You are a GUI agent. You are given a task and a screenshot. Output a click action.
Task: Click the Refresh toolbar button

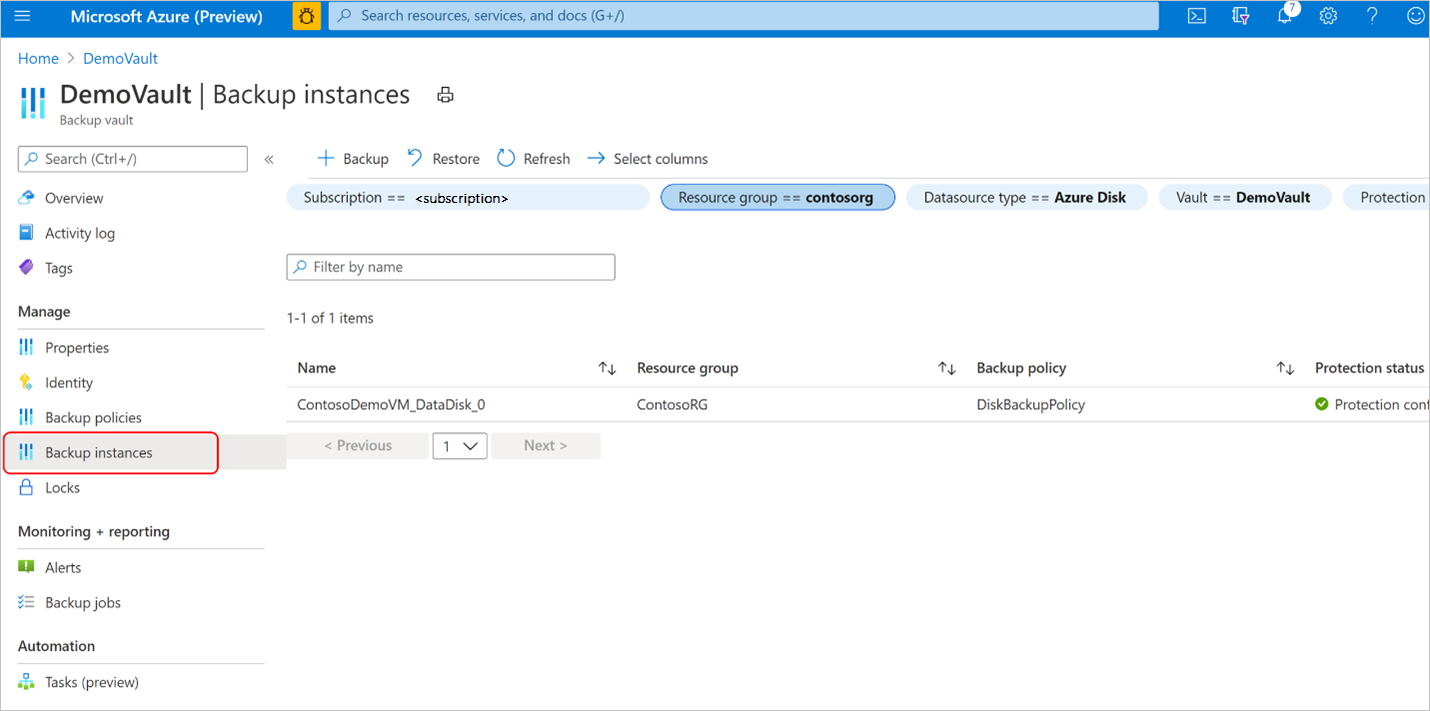pos(534,159)
